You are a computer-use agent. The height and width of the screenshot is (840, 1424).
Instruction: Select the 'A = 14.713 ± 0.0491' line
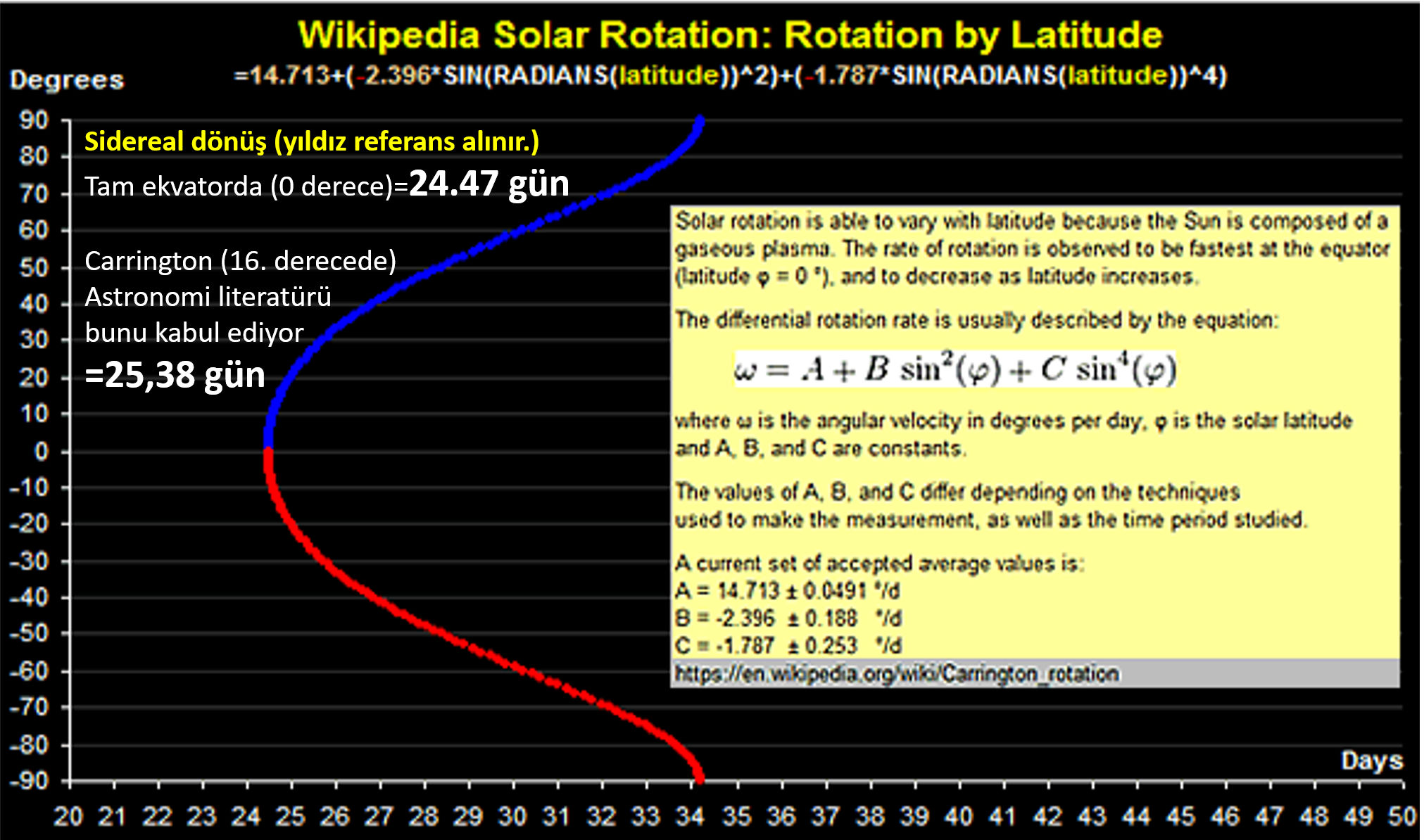788,591
